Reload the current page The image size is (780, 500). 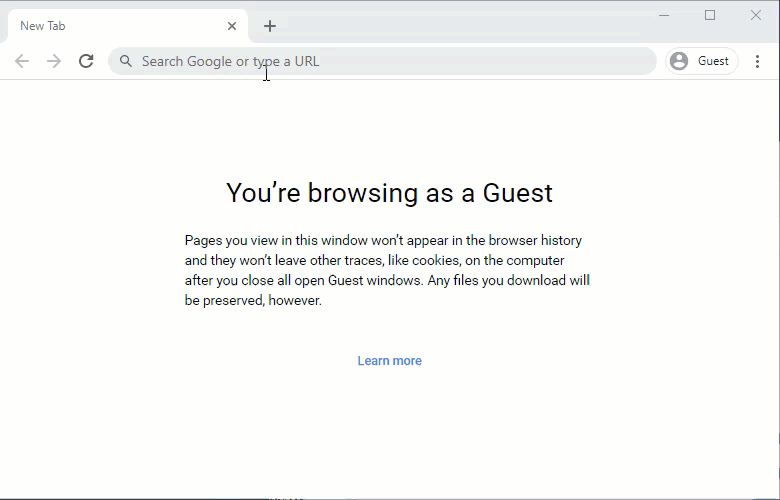[x=86, y=61]
